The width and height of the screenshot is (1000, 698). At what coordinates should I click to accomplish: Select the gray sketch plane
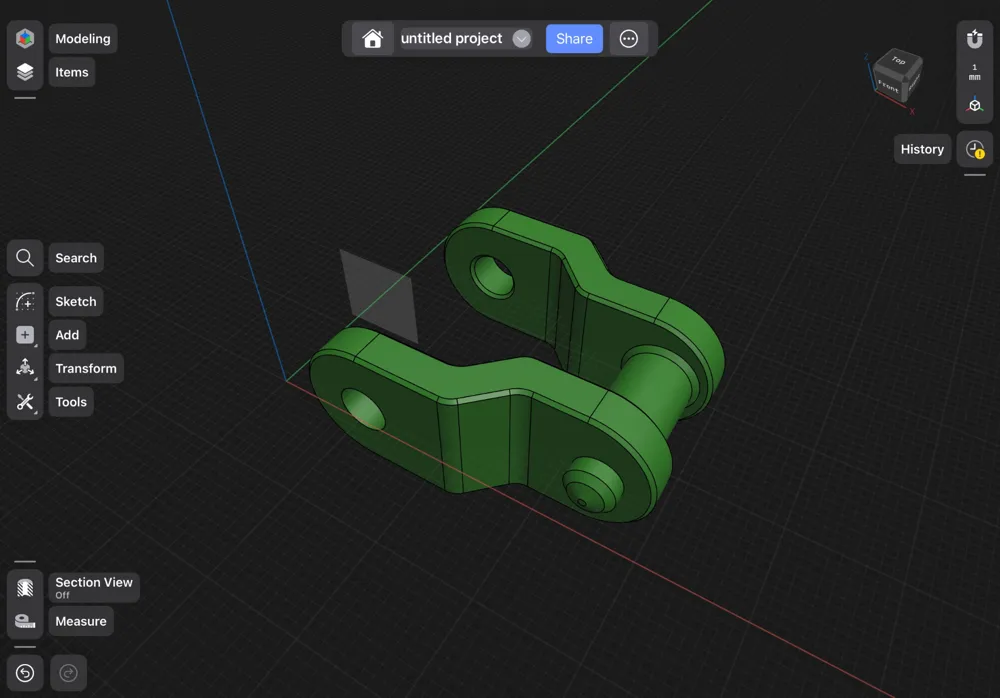click(x=379, y=295)
